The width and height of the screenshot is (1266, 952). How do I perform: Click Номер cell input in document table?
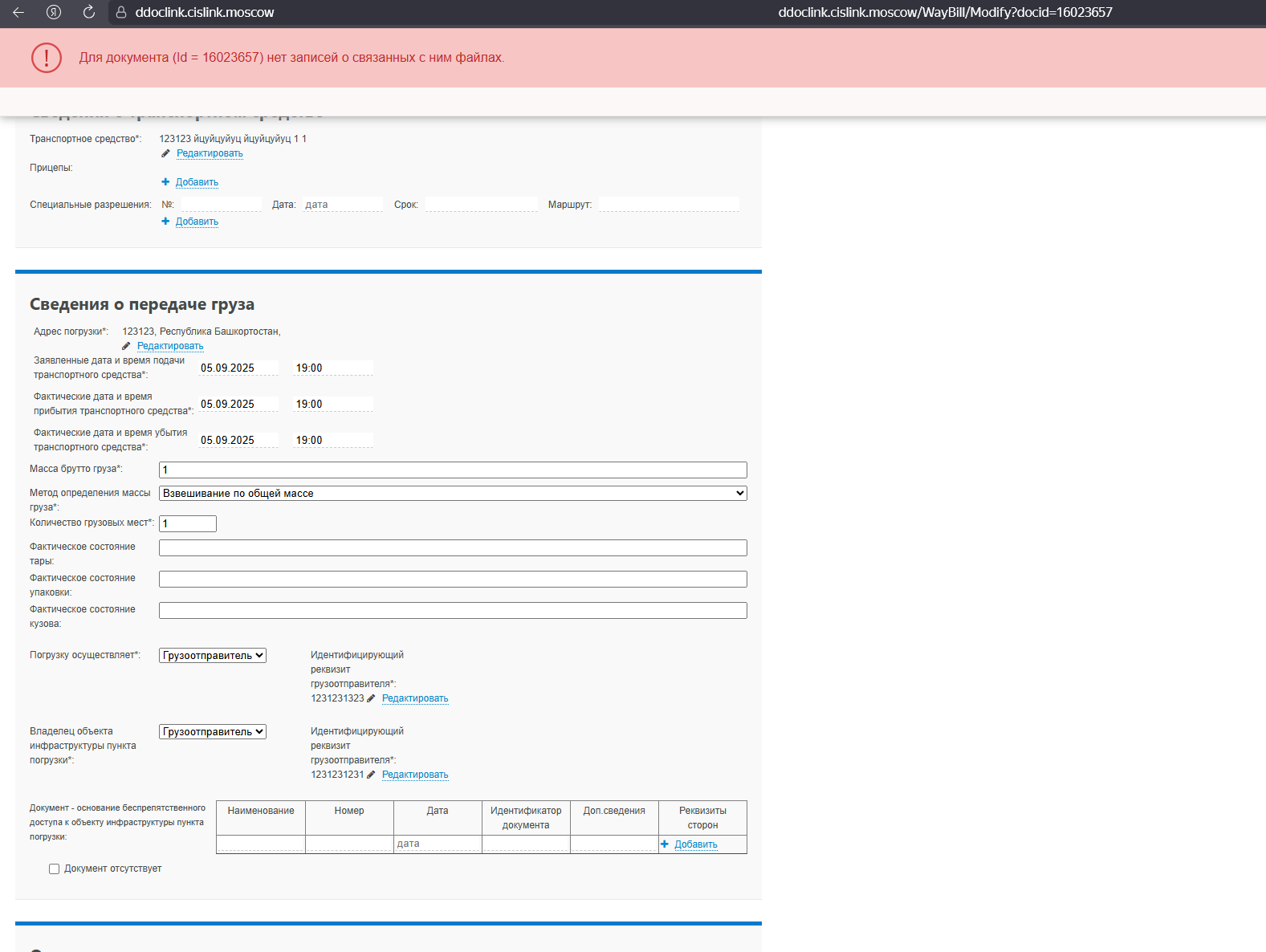349,844
